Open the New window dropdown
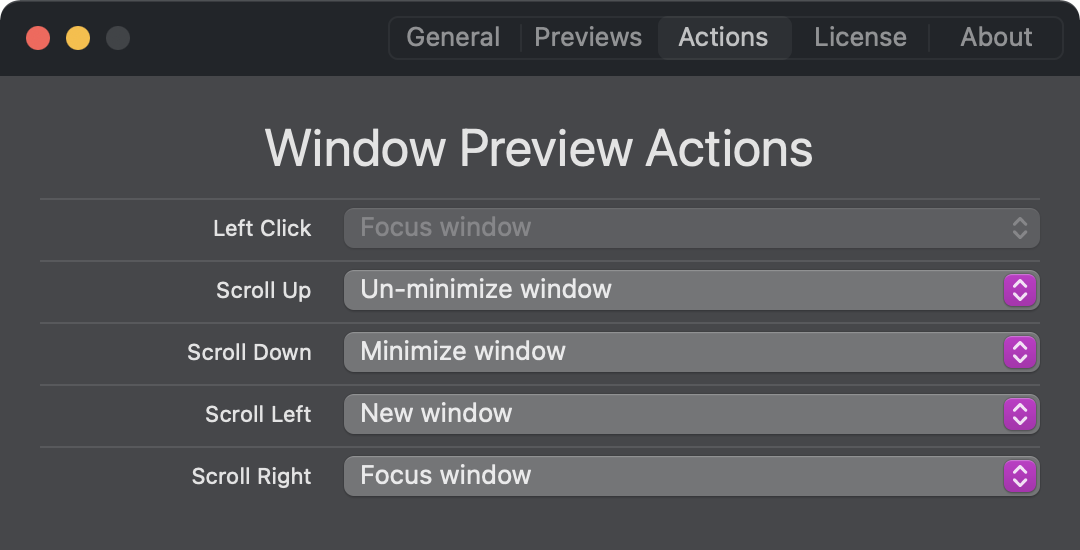Image resolution: width=1080 pixels, height=550 pixels. [692, 414]
